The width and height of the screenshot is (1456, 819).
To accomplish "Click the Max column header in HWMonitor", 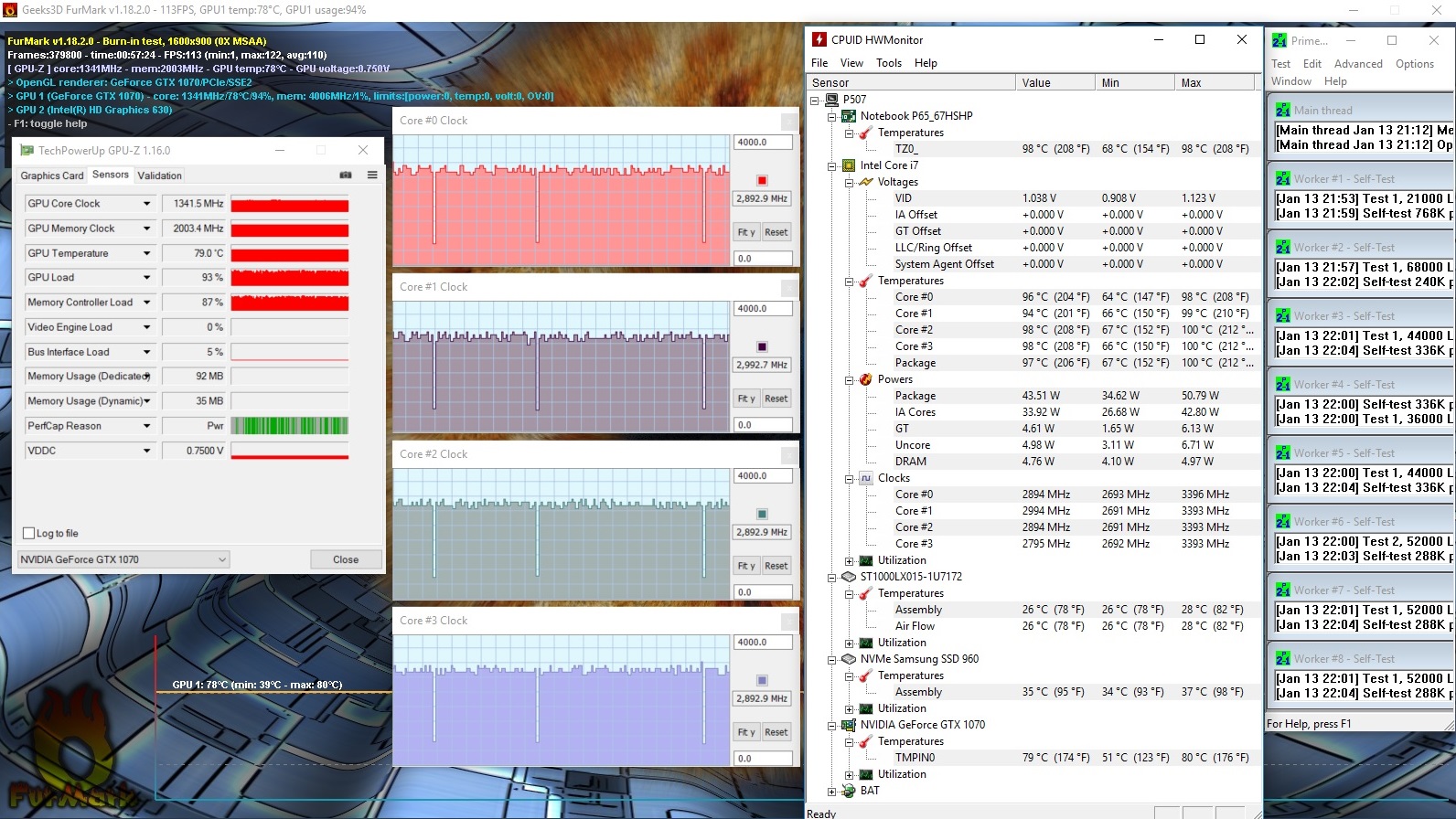I will [1215, 82].
